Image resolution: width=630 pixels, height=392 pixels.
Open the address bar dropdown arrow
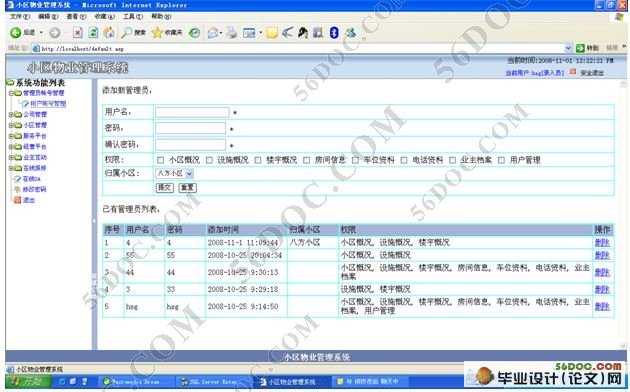tap(568, 48)
